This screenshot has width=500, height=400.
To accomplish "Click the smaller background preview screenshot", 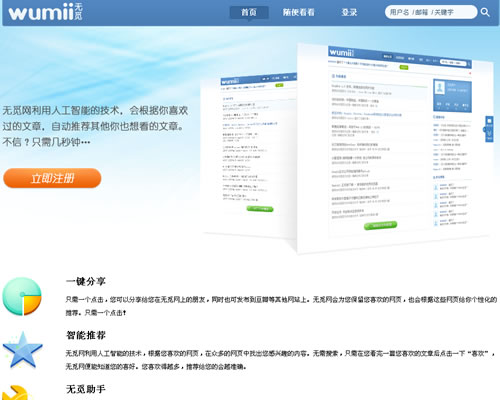I will click(249, 155).
